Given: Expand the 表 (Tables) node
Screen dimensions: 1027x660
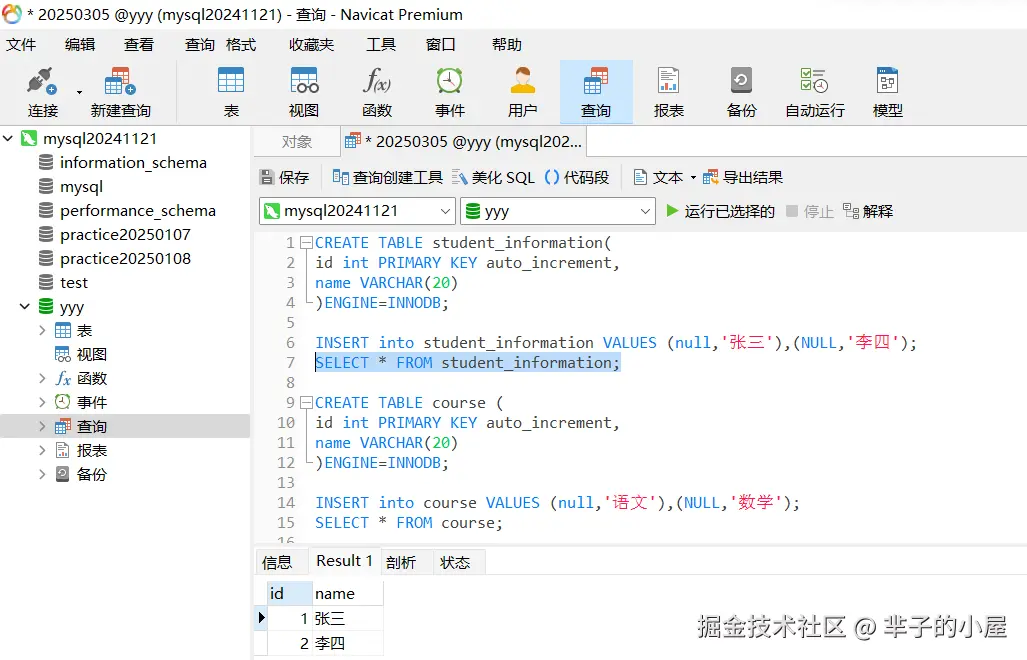Looking at the screenshot, I should click(42, 331).
